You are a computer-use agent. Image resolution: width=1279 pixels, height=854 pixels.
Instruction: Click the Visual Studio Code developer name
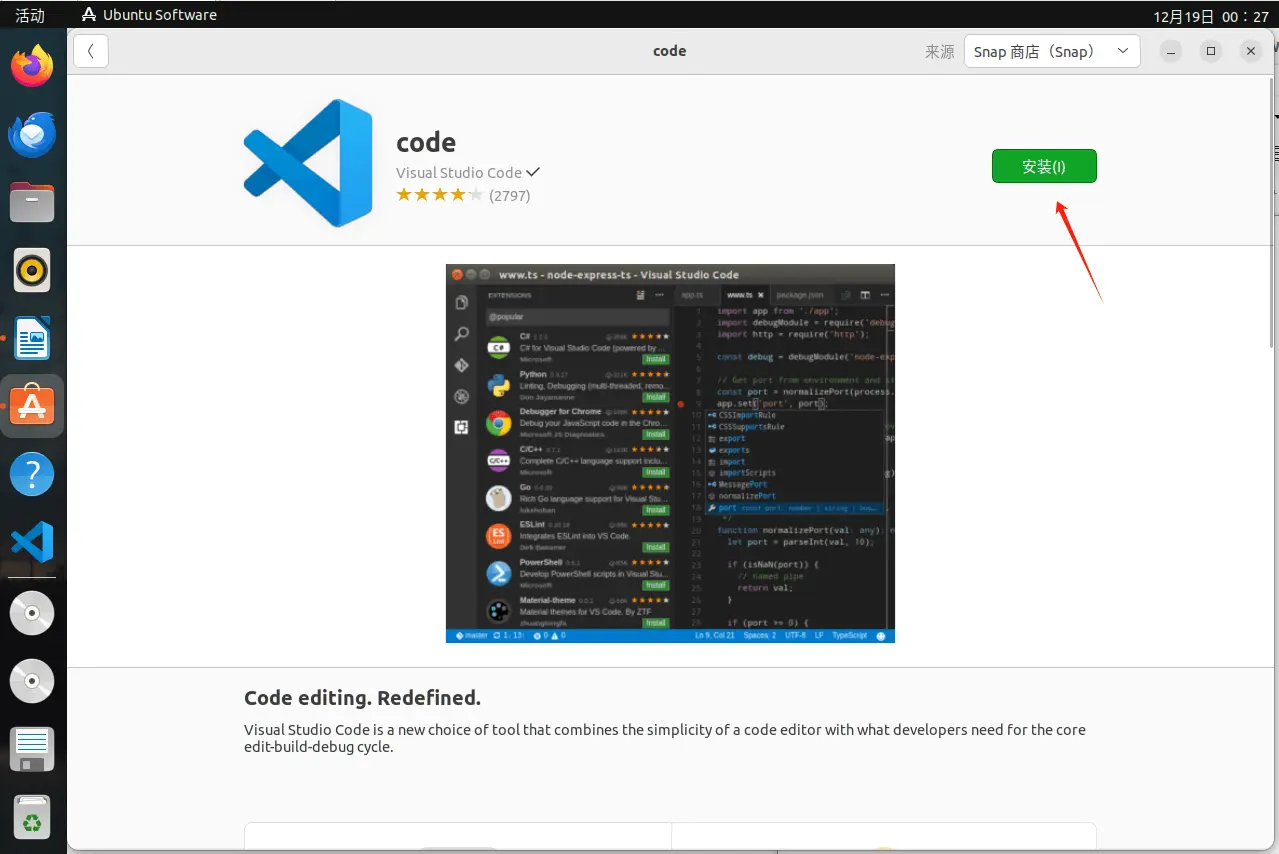459,172
